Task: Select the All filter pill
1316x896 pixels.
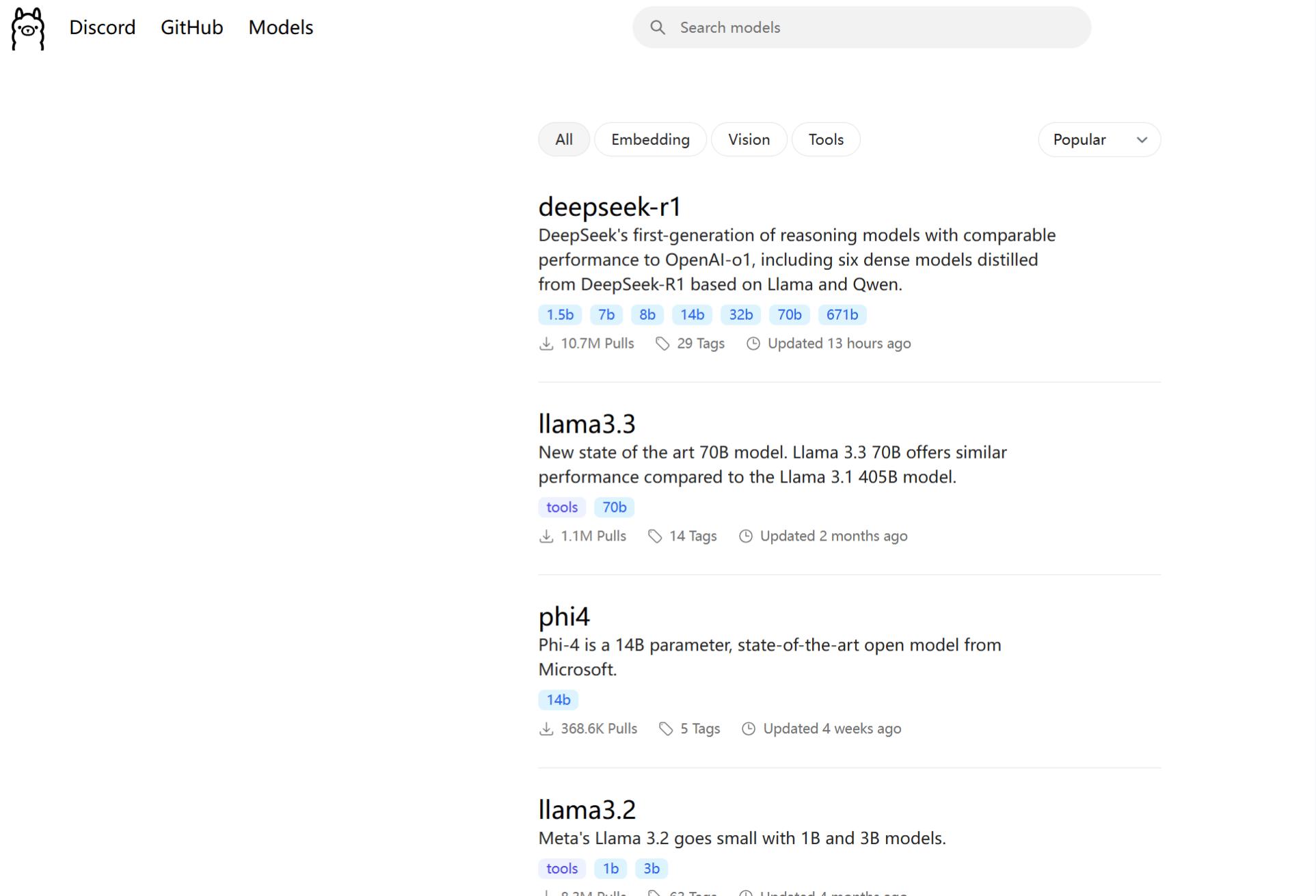Action: coord(564,139)
